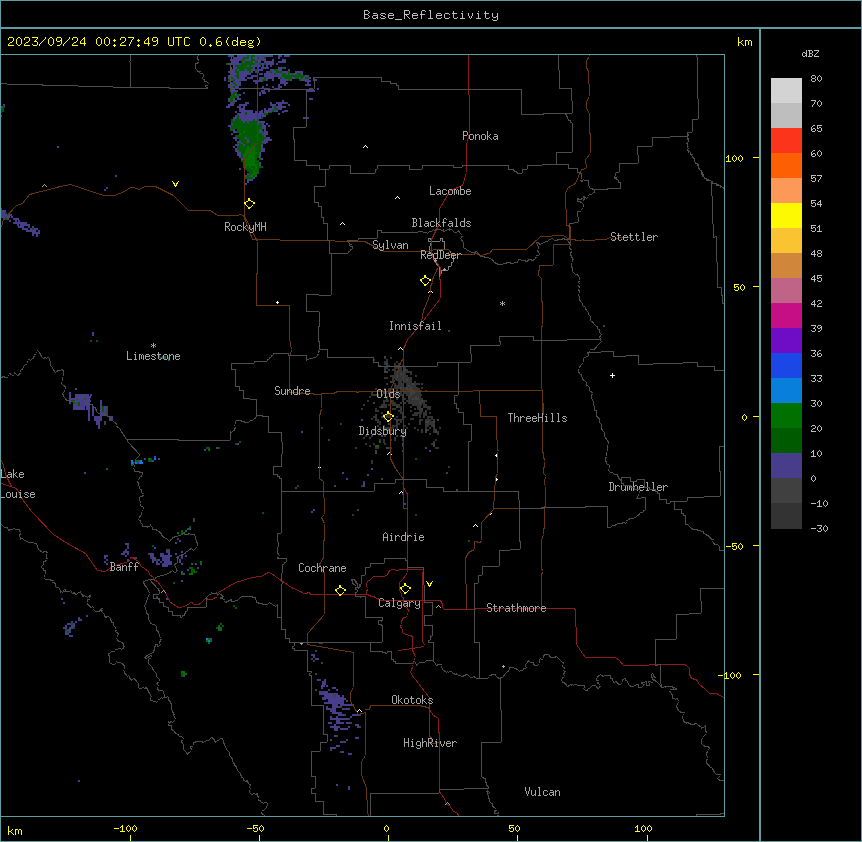Select the yellow diamond marker below Cochrane
The height and width of the screenshot is (842, 862).
(340, 590)
